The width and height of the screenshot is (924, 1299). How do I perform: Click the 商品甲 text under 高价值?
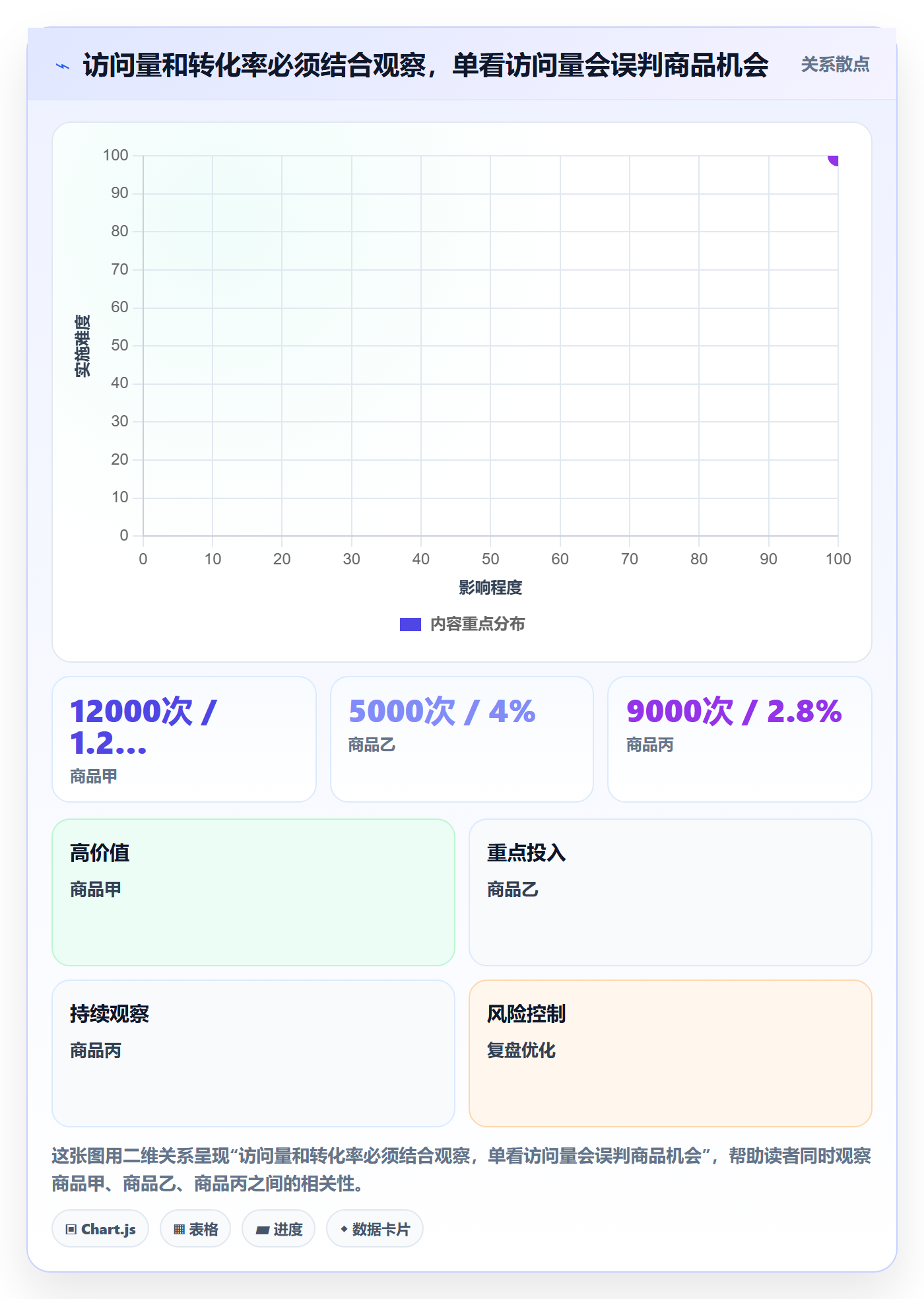pos(96,889)
